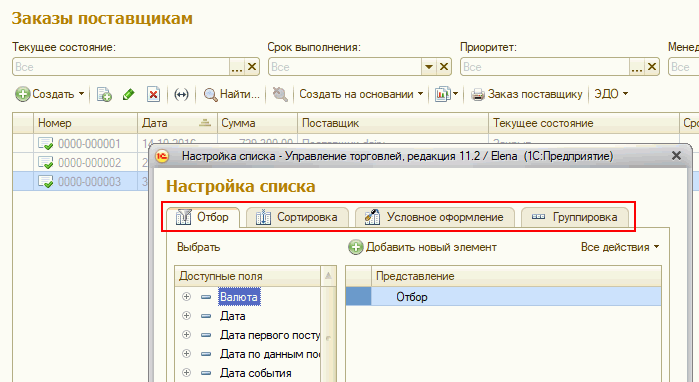Close the Настройка списка dialog

pyautogui.click(x=676, y=156)
